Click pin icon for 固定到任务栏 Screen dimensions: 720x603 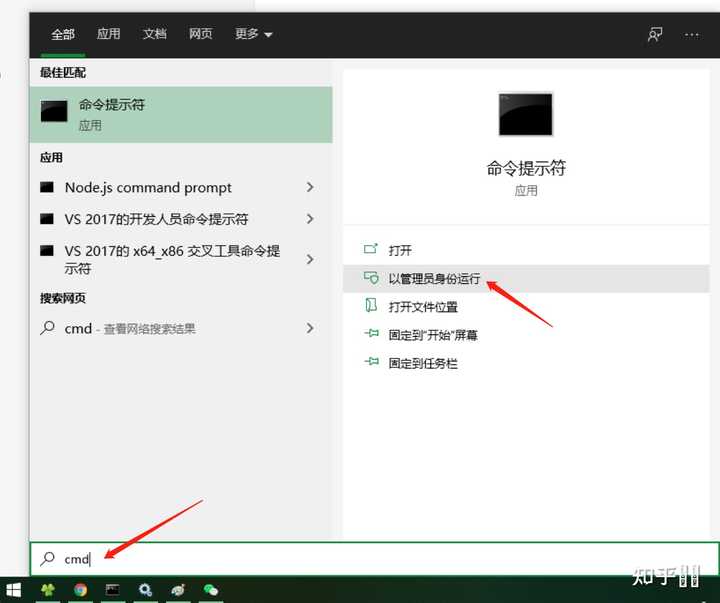pos(371,362)
